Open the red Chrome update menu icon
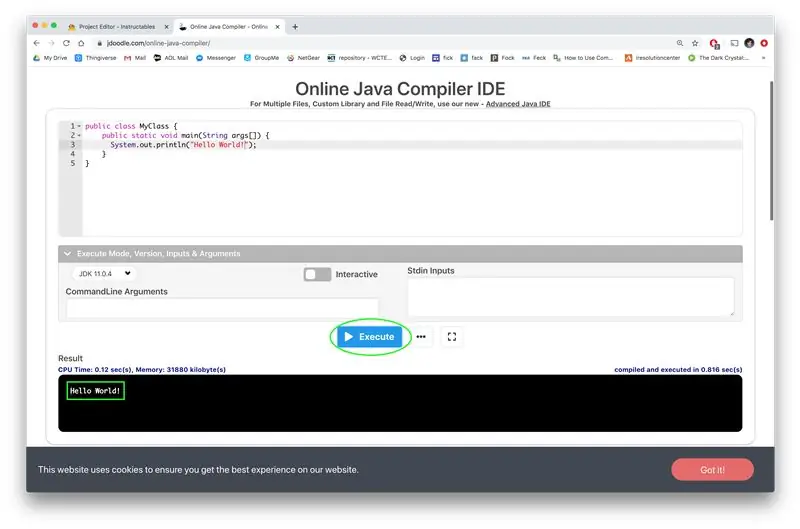 pos(764,43)
